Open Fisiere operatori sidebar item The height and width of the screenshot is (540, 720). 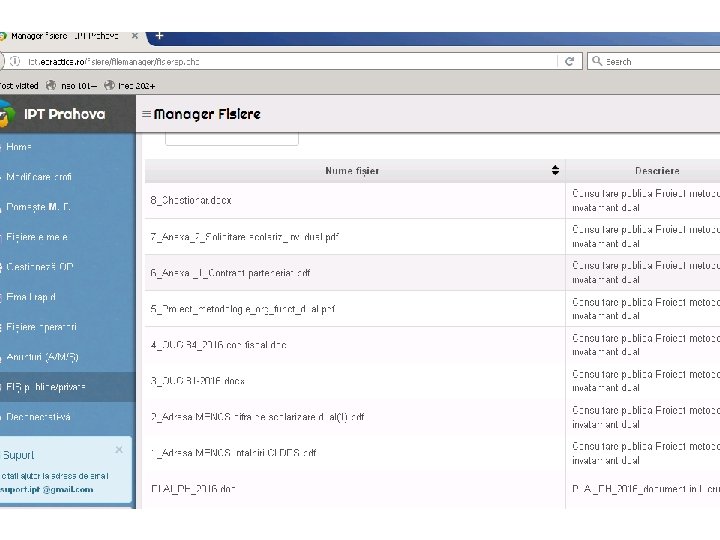[x=41, y=327]
